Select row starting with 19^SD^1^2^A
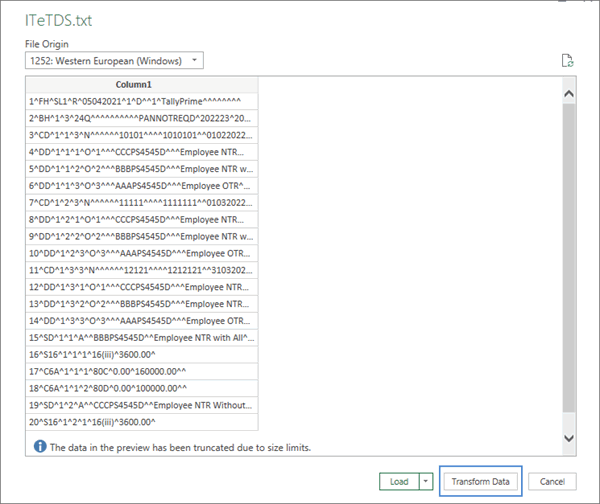The width and height of the screenshot is (600, 504). point(142,405)
